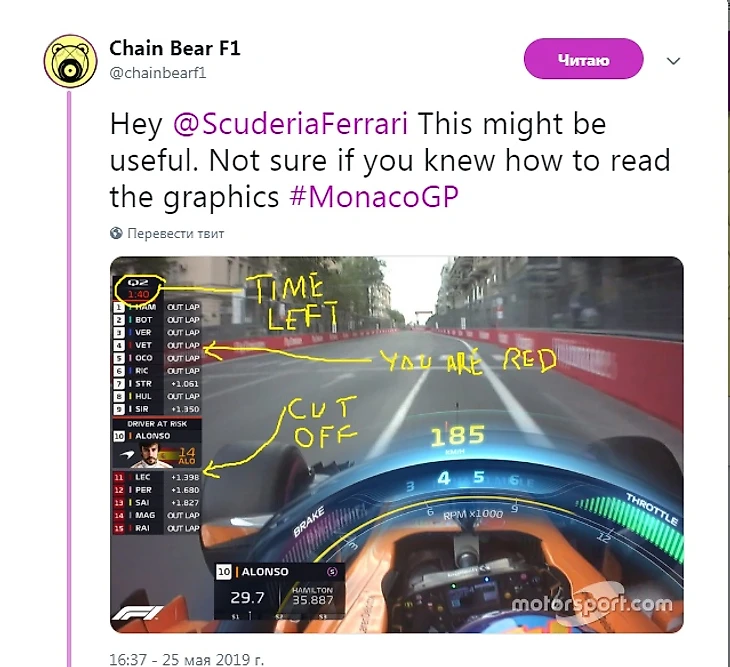The image size is (730, 667).
Task: Click Alonso's portrait in the timing tower
Action: [x=152, y=455]
